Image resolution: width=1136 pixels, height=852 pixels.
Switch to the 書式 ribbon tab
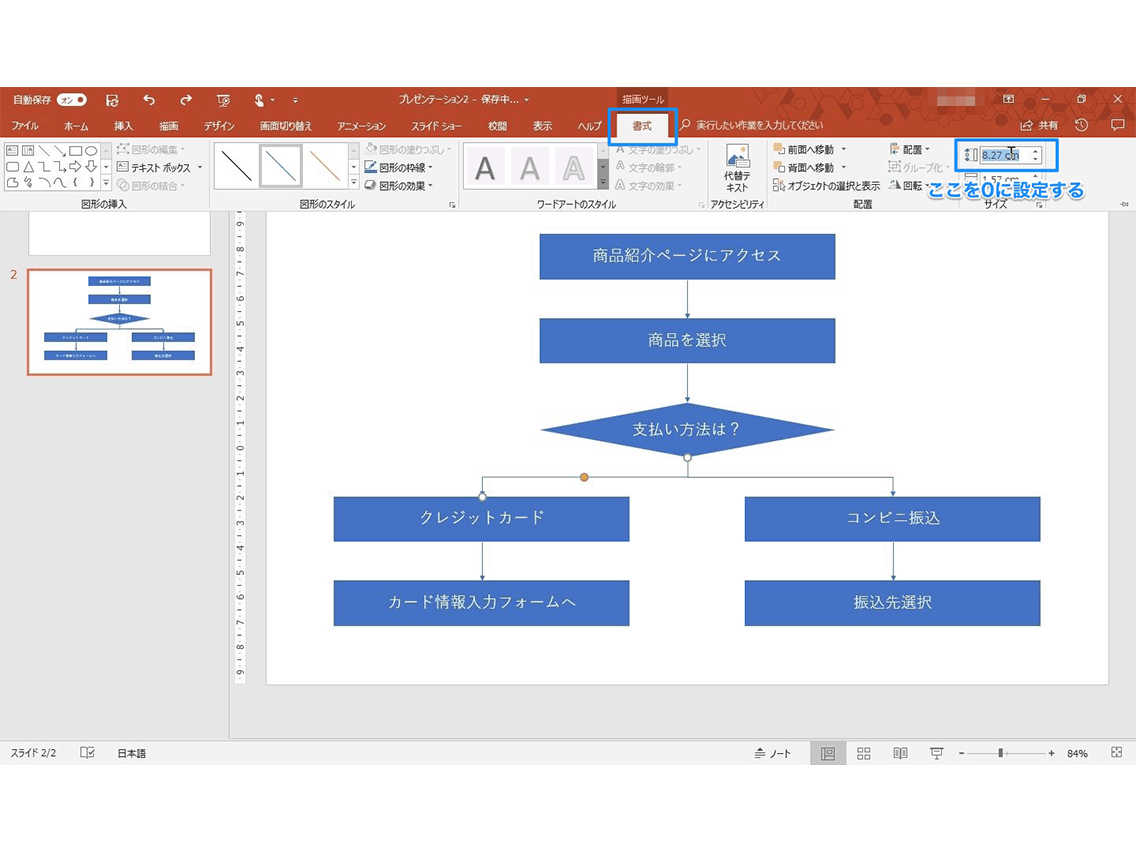(640, 126)
